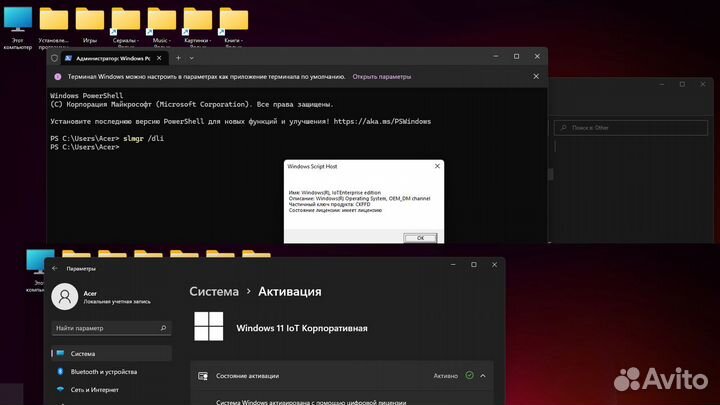Open 'Этот компьютер' icon at top-left desktop
720x405 pixels.
(18, 28)
